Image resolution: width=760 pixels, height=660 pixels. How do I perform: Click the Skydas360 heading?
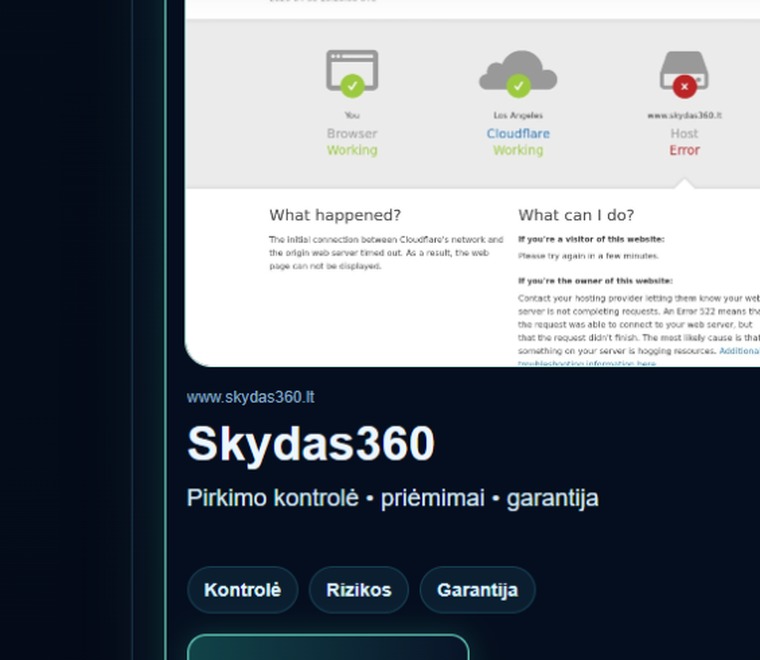coord(311,443)
